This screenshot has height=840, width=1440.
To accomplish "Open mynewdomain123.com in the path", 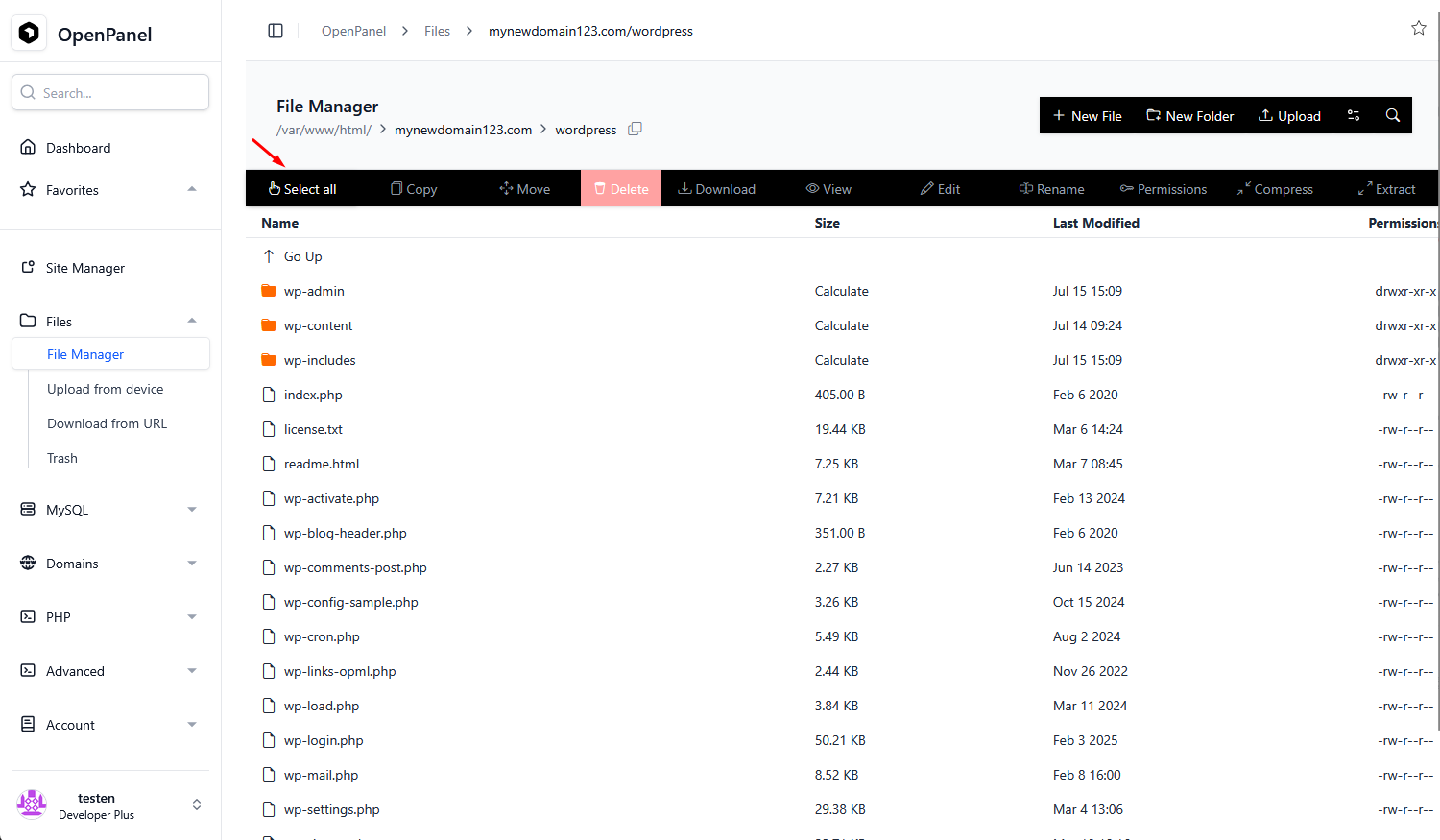I will coord(463,130).
